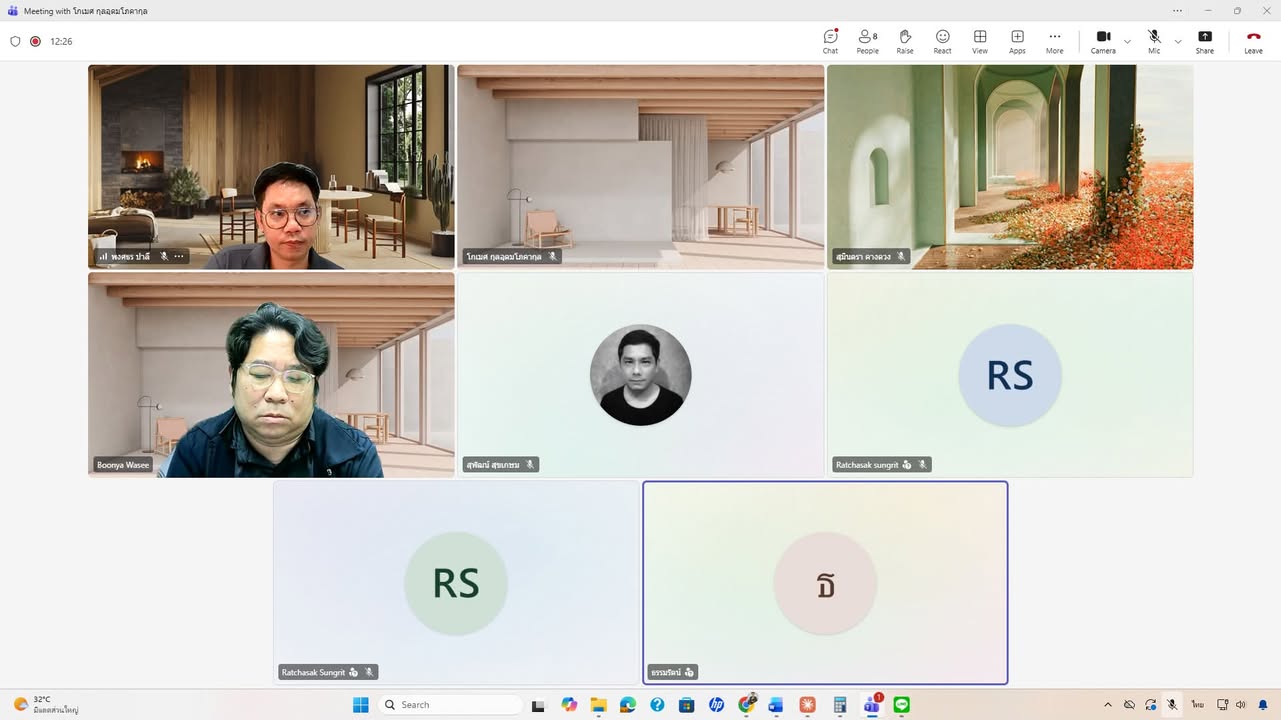Select Boonya Wasee video tile
1281x720 pixels.
click(x=271, y=375)
